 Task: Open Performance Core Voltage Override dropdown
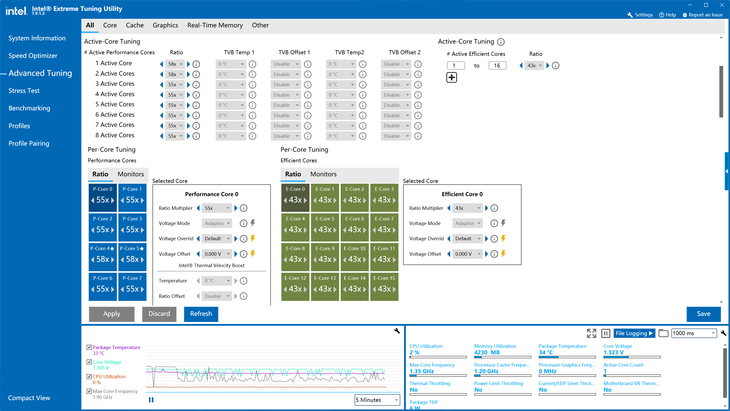[217, 238]
